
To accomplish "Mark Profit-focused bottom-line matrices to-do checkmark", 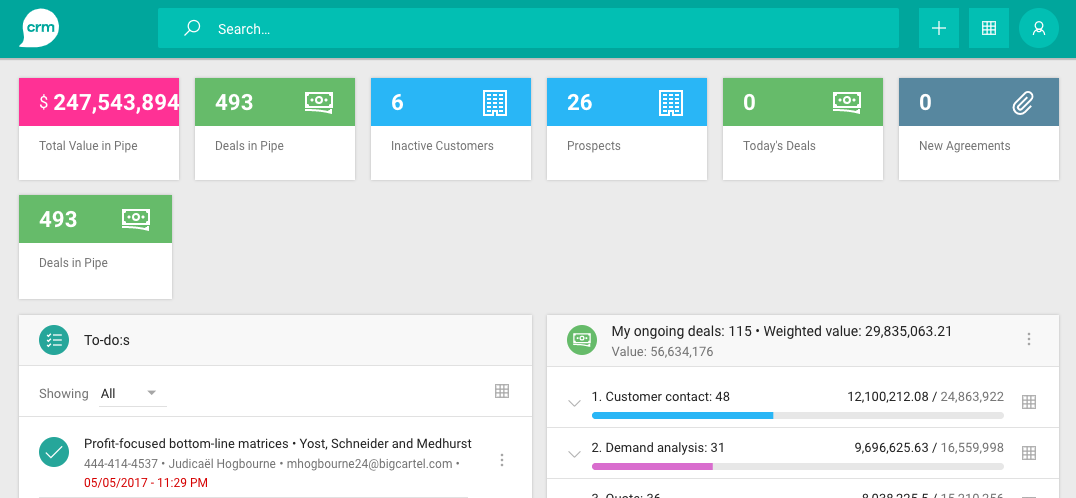I will [x=54, y=452].
